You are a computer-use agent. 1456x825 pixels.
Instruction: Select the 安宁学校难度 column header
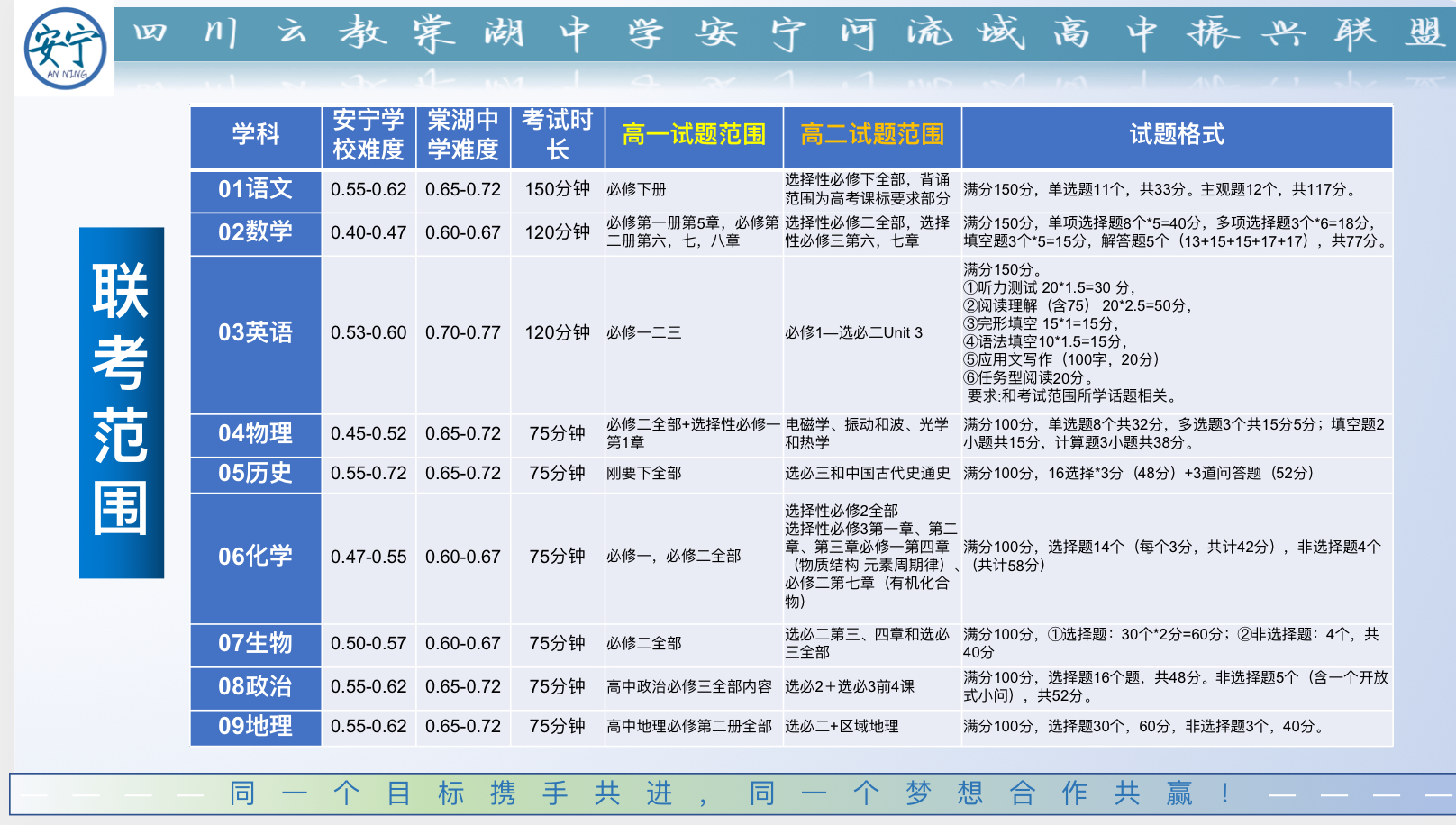click(369, 136)
